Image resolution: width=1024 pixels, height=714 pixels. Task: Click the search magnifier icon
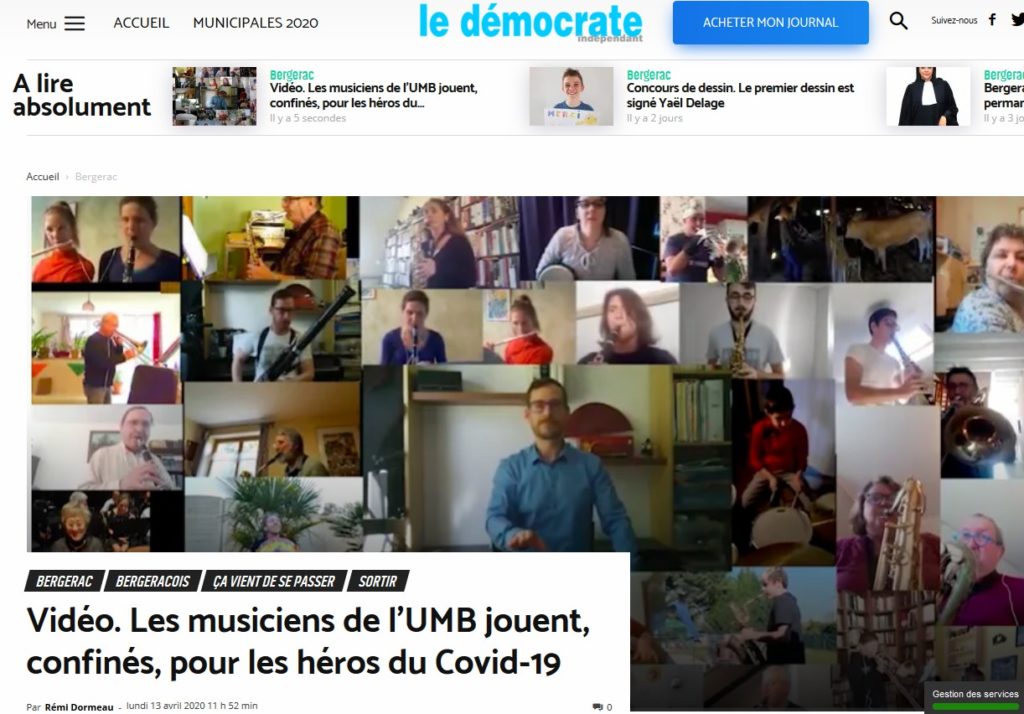899,21
